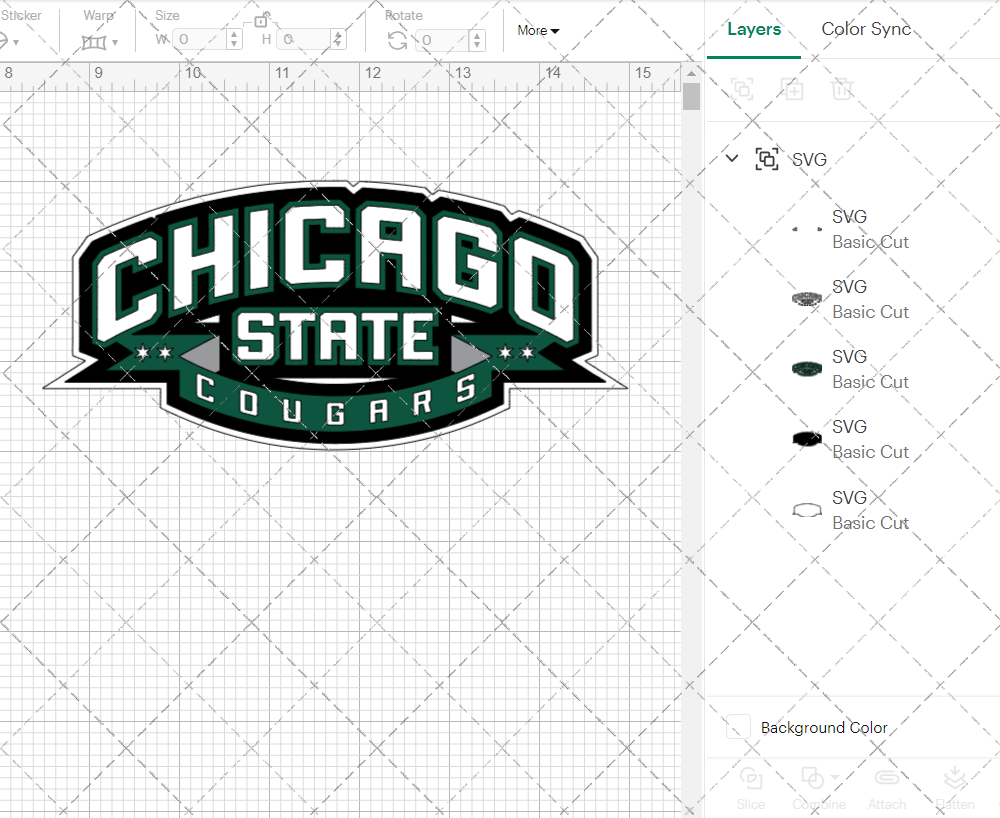
Task: Click the Combine tool icon
Action: coord(810,777)
